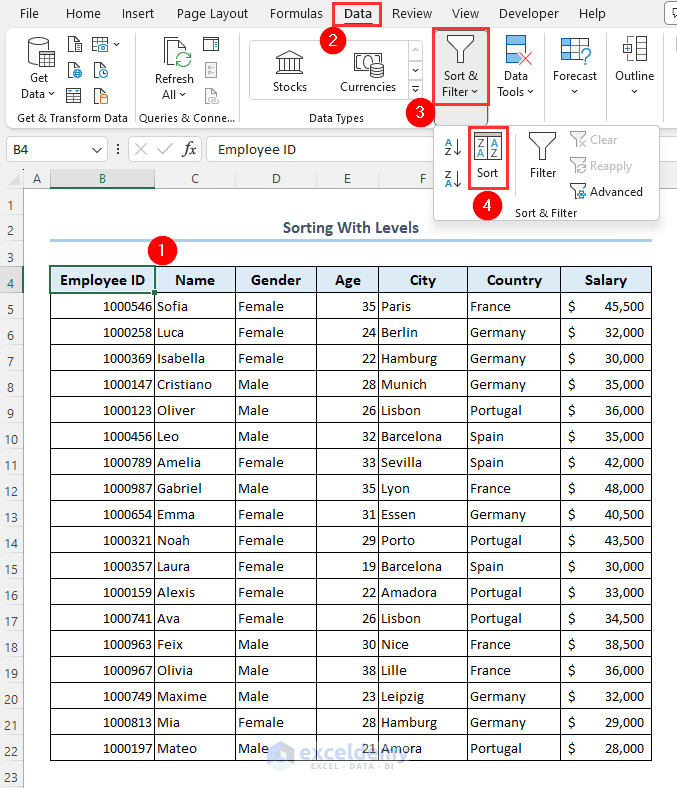
Task: Open Advanced filter options
Action: pos(606,191)
